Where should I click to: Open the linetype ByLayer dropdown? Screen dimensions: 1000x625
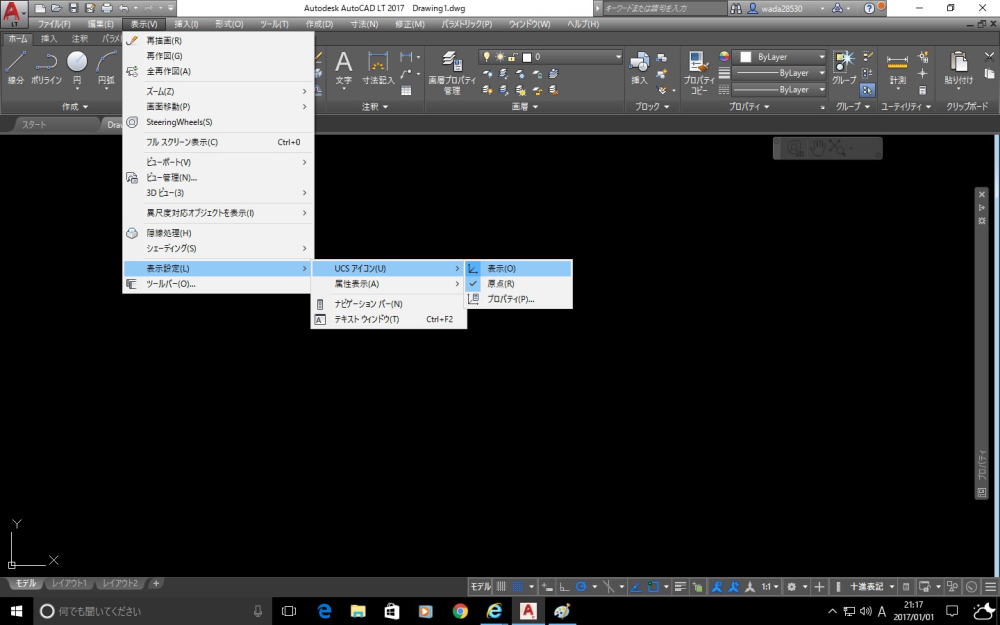click(779, 90)
